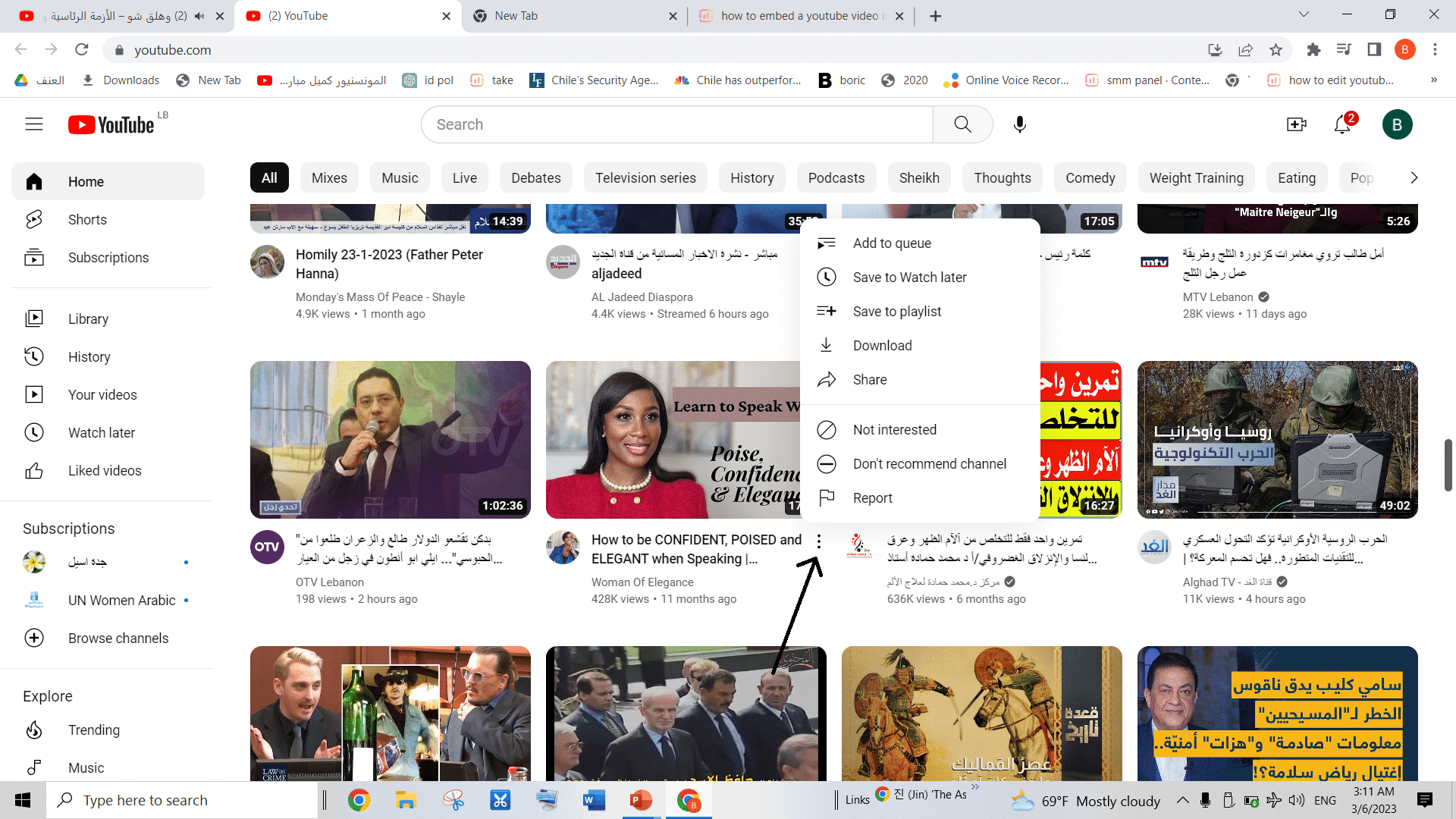
Task: Open the notifications bell
Action: tap(1343, 124)
